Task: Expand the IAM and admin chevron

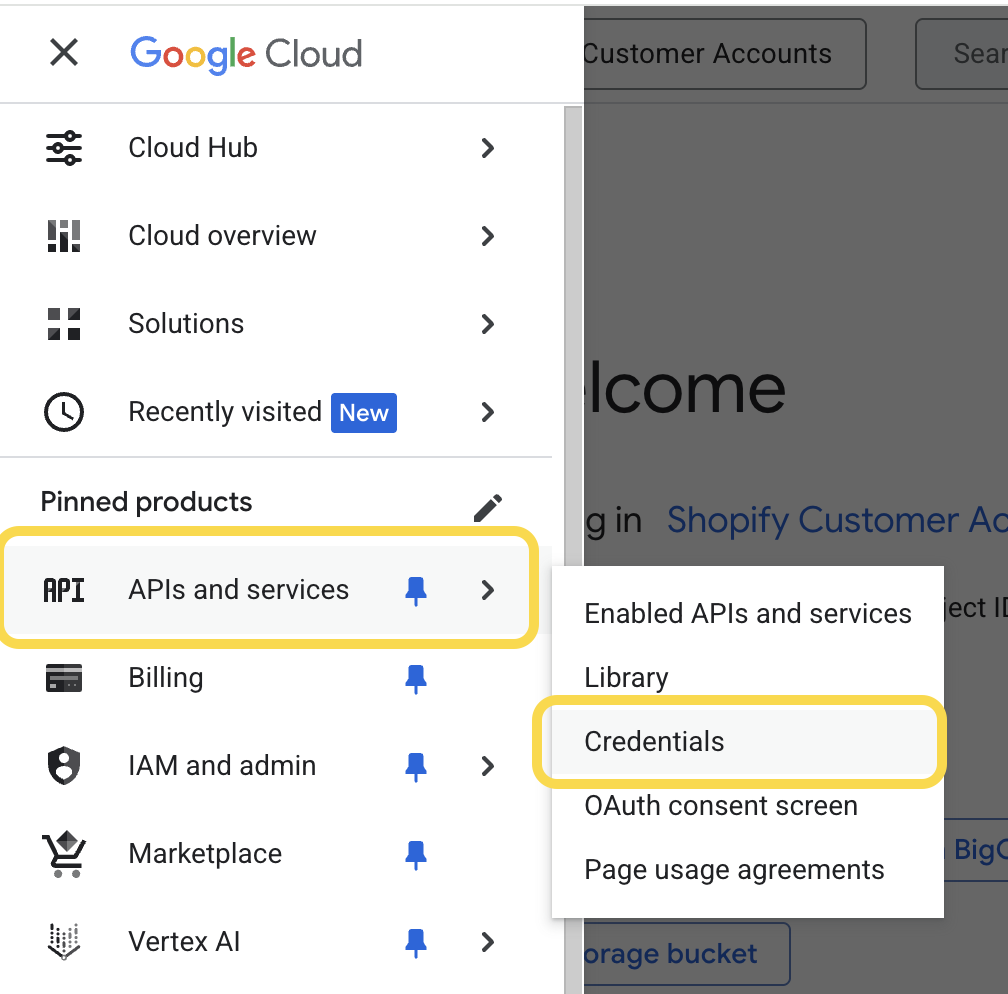Action: coord(488,766)
